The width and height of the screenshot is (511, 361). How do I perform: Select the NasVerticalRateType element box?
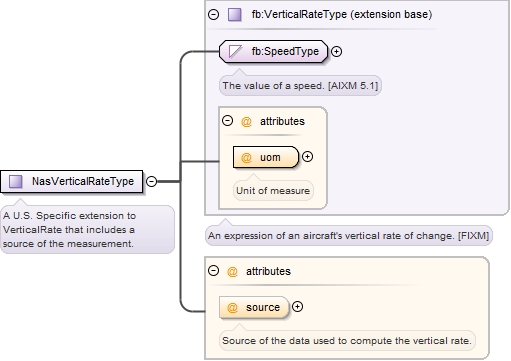tap(72, 181)
